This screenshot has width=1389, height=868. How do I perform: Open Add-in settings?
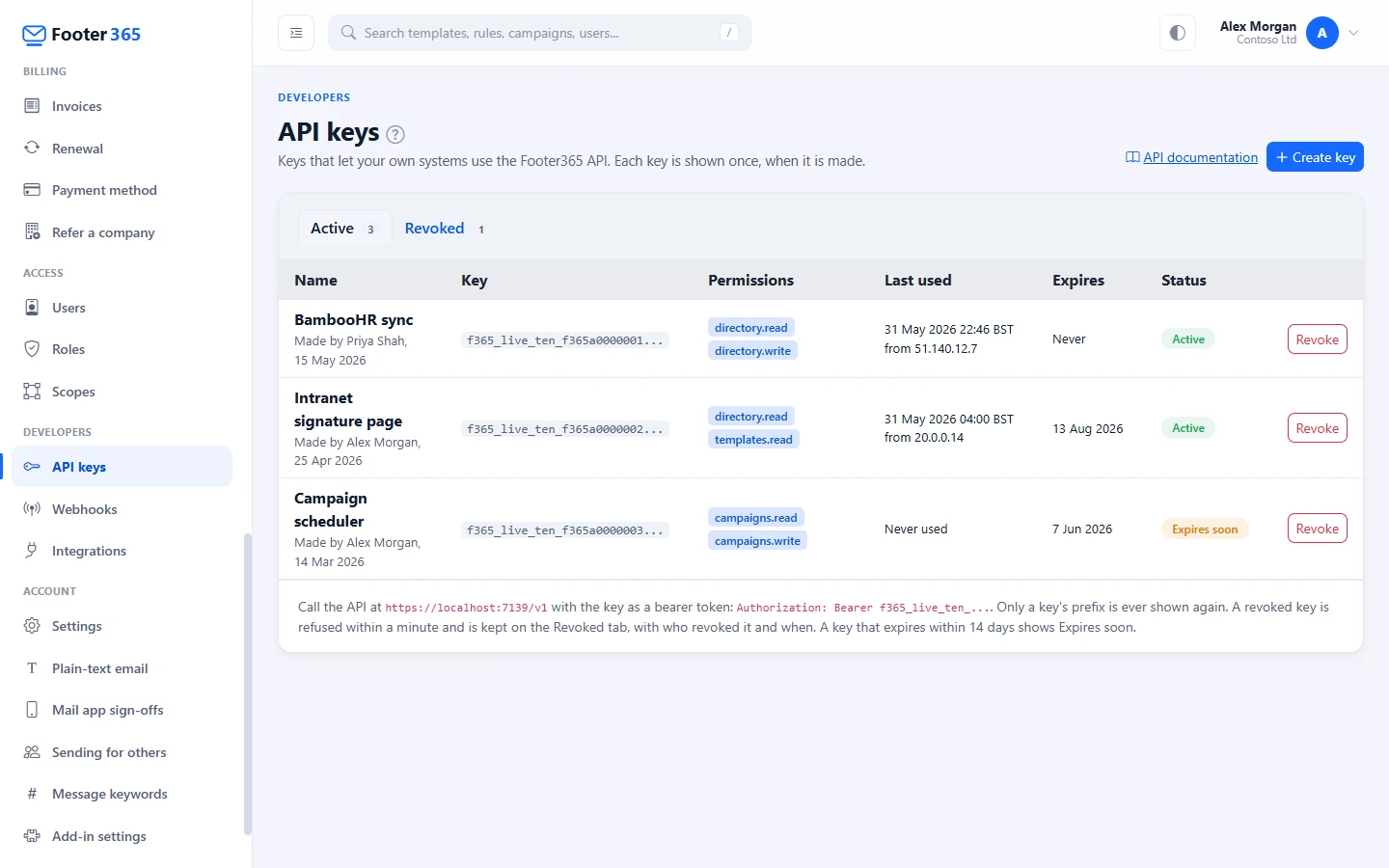tap(122, 836)
